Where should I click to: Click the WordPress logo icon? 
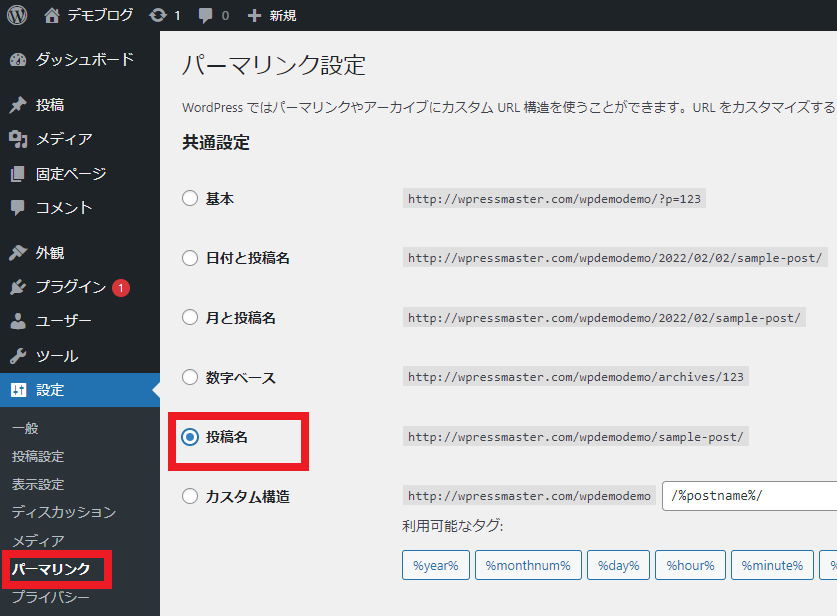17,15
